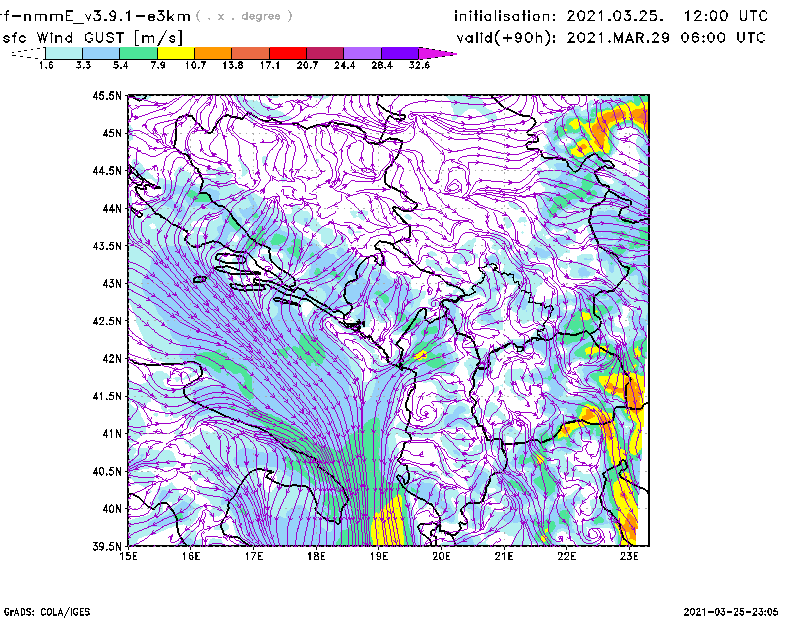The width and height of the screenshot is (800, 618).
Task: Click the 44N latitude label
Action: pyautogui.click(x=112, y=208)
